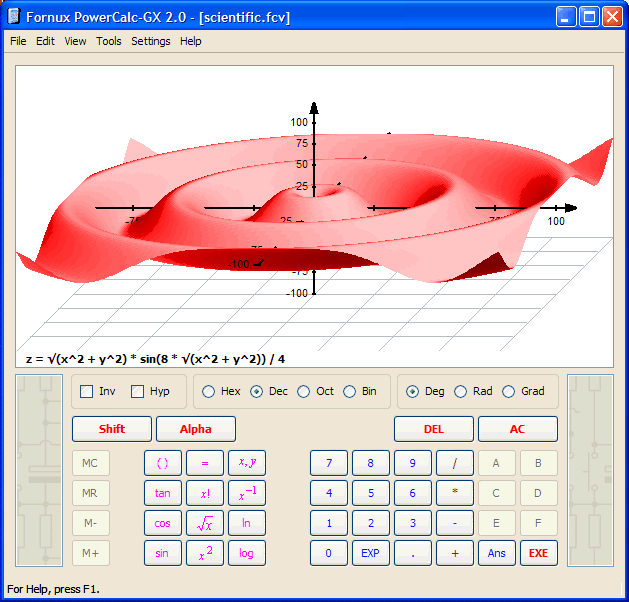629x602 pixels.
Task: Click the parentheses key
Action: 163,463
